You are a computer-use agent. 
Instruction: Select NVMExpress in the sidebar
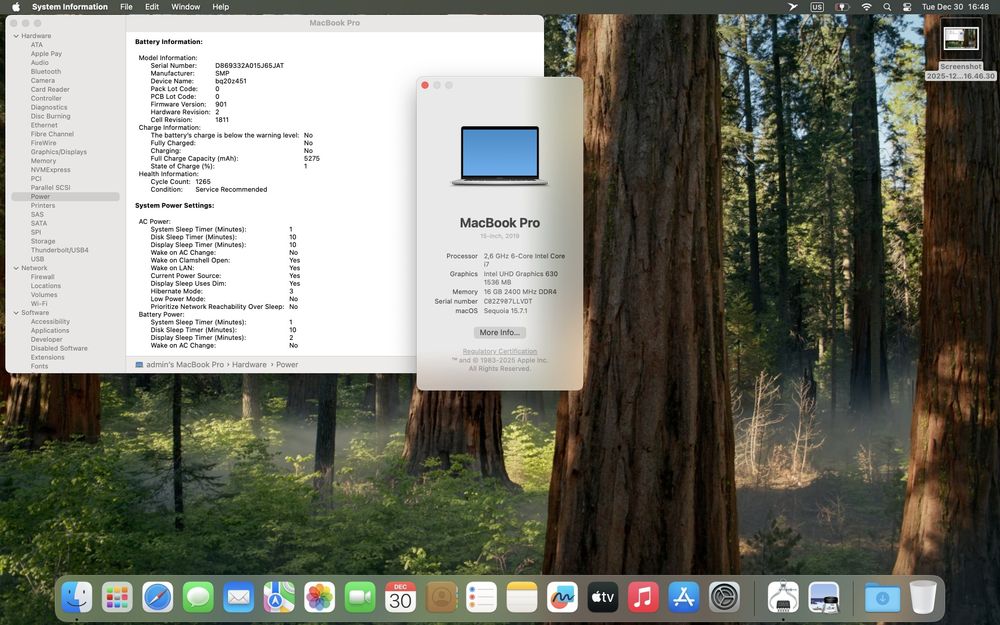click(x=50, y=170)
